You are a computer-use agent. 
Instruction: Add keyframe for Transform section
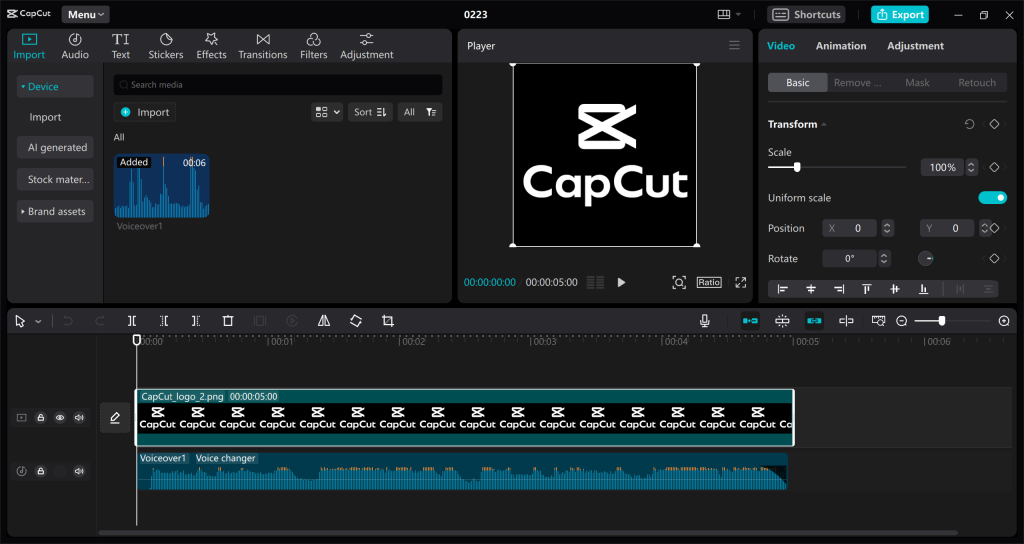994,124
